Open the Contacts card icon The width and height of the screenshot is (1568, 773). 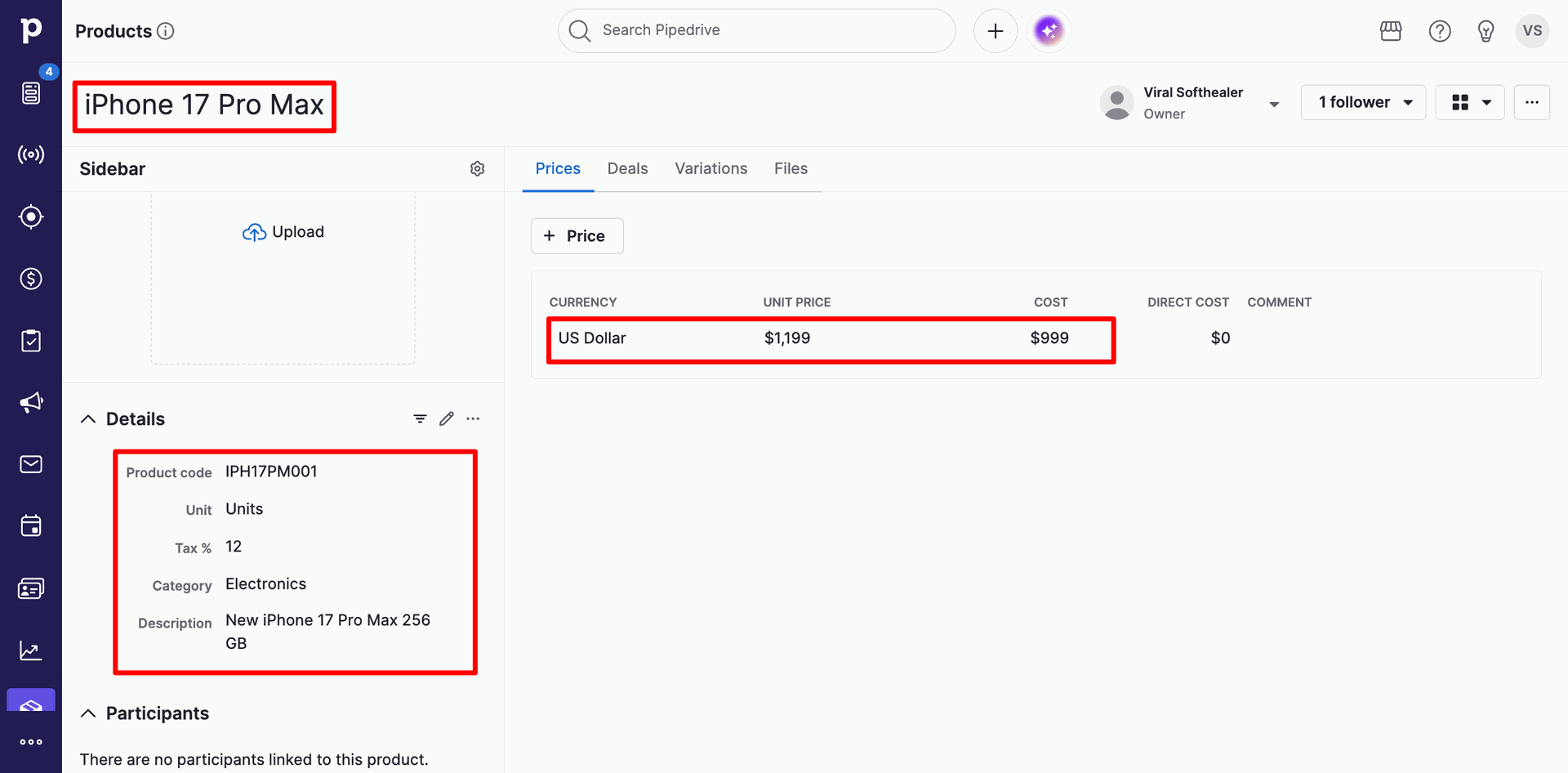tap(31, 588)
